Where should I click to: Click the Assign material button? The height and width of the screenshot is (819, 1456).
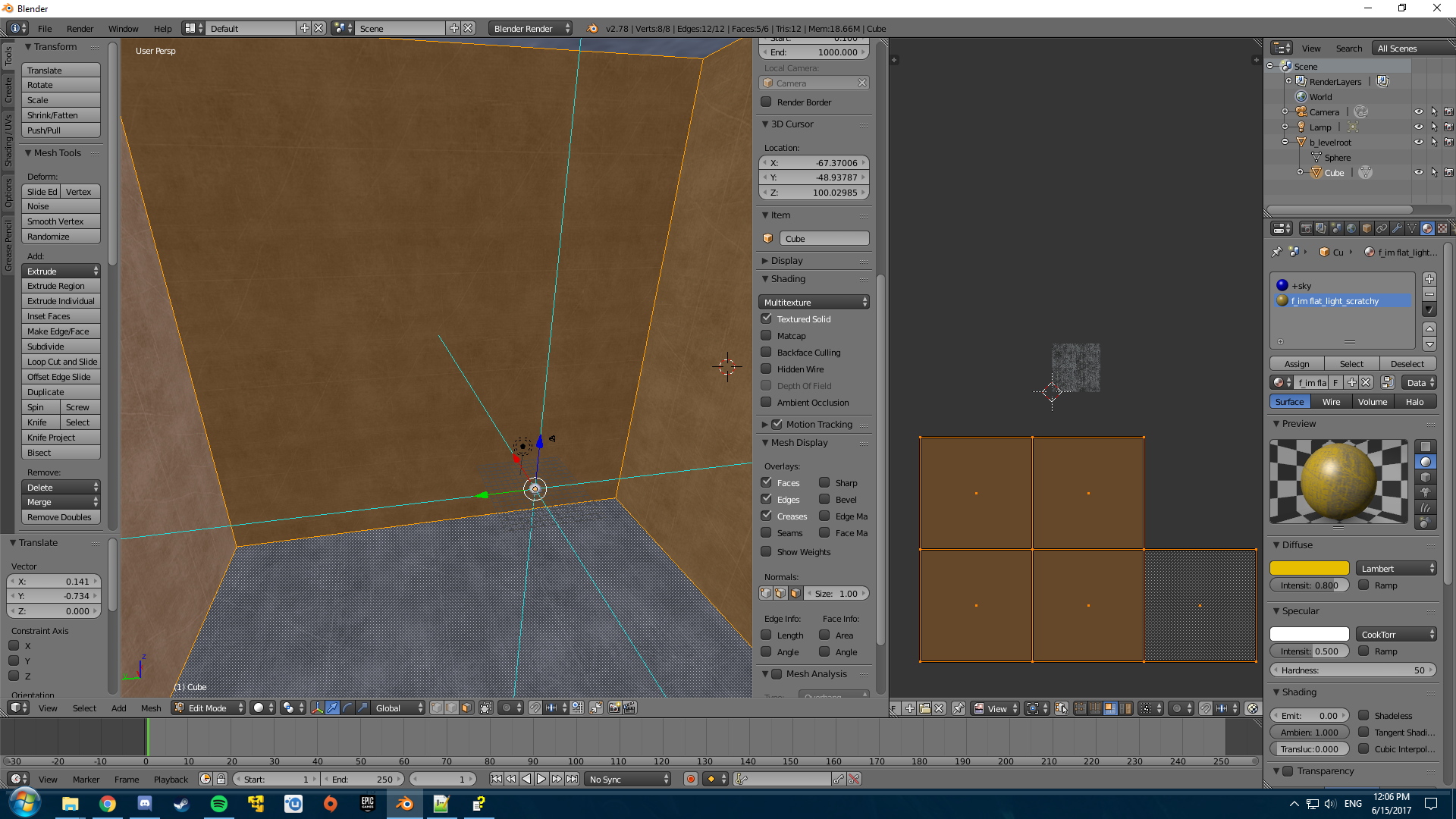pos(1297,364)
